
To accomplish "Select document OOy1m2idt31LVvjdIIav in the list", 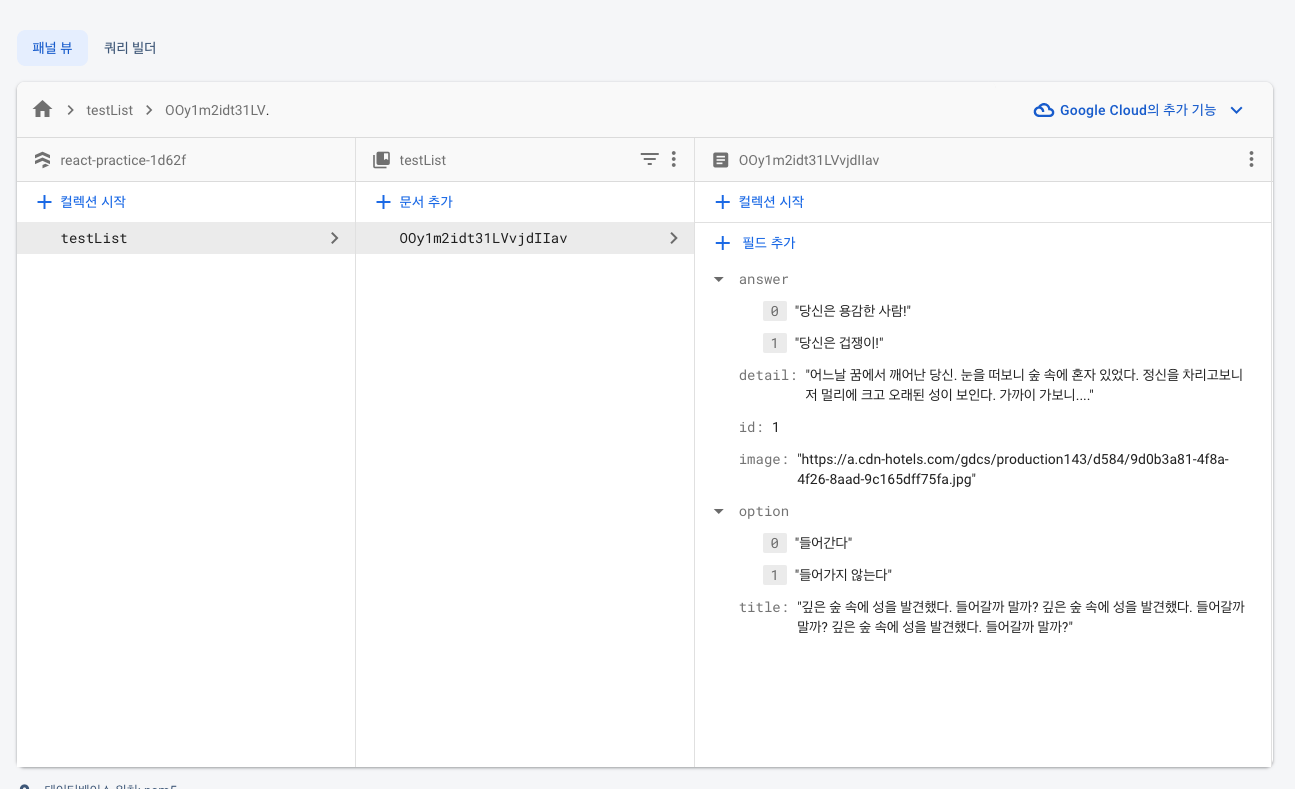I will tap(525, 238).
